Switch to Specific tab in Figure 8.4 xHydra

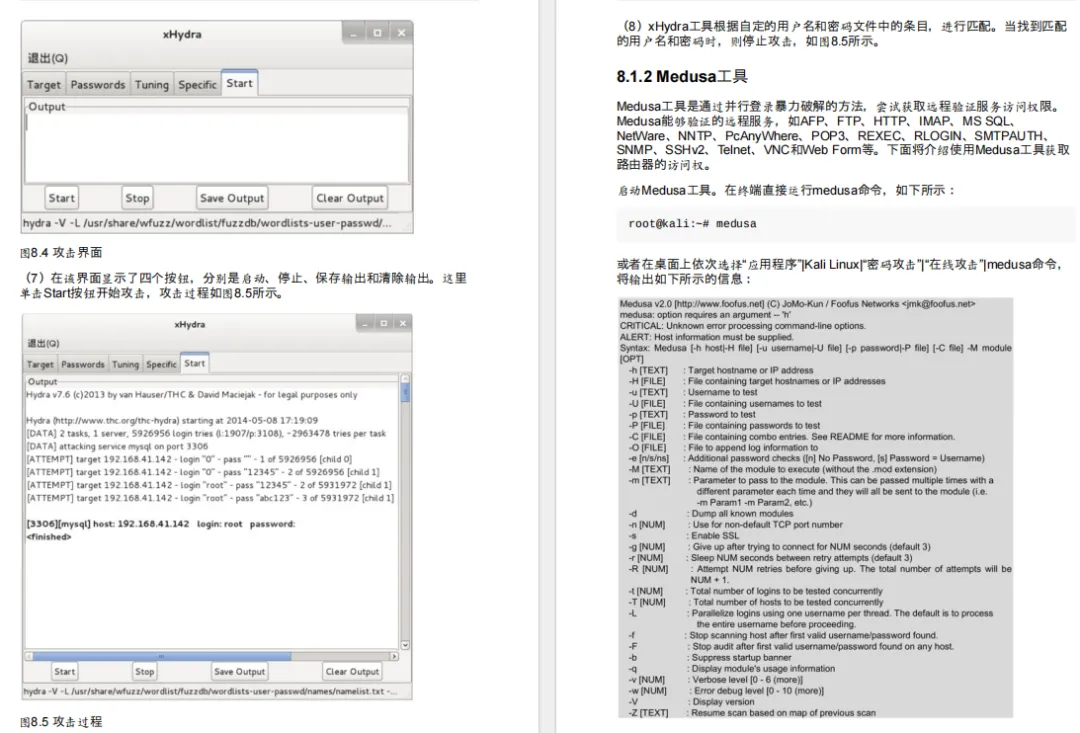coord(197,85)
